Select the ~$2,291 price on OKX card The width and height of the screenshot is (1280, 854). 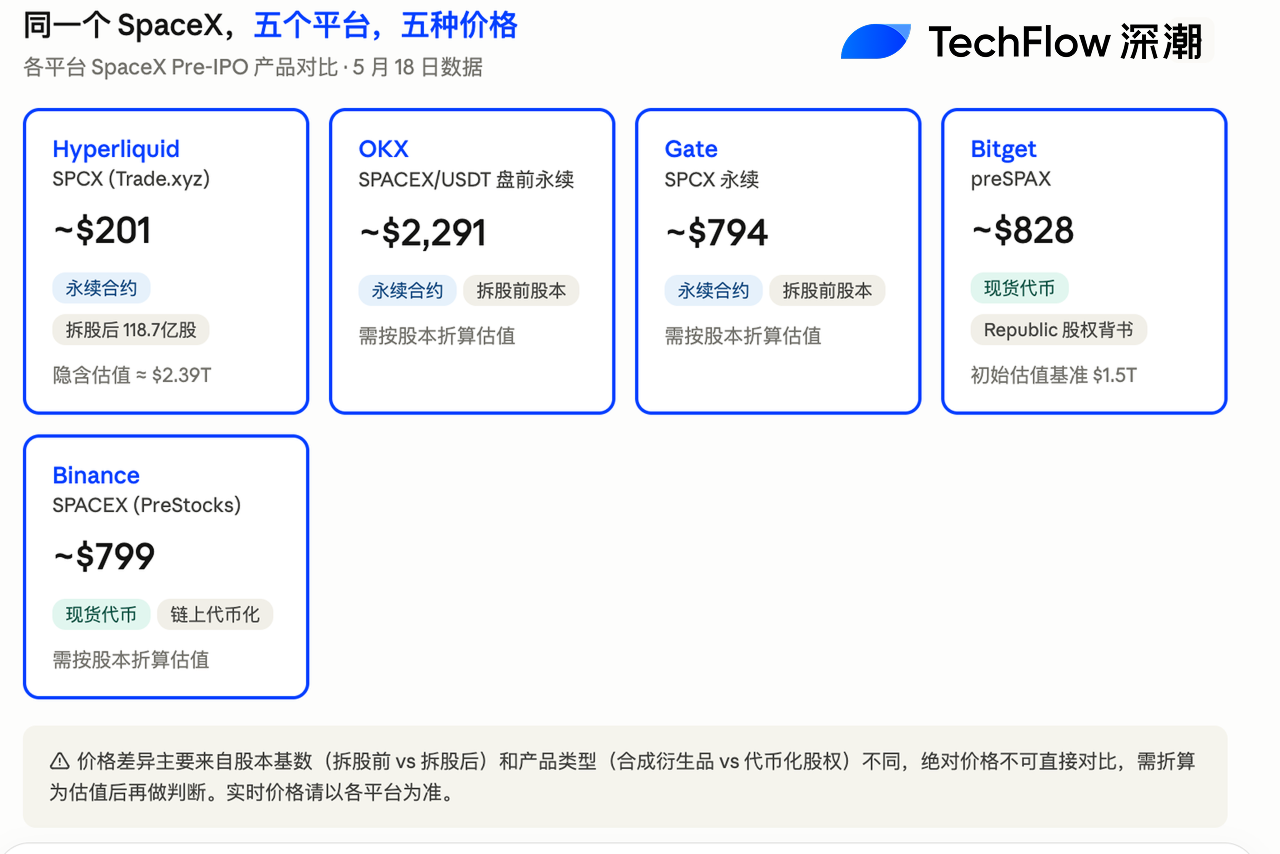point(423,232)
